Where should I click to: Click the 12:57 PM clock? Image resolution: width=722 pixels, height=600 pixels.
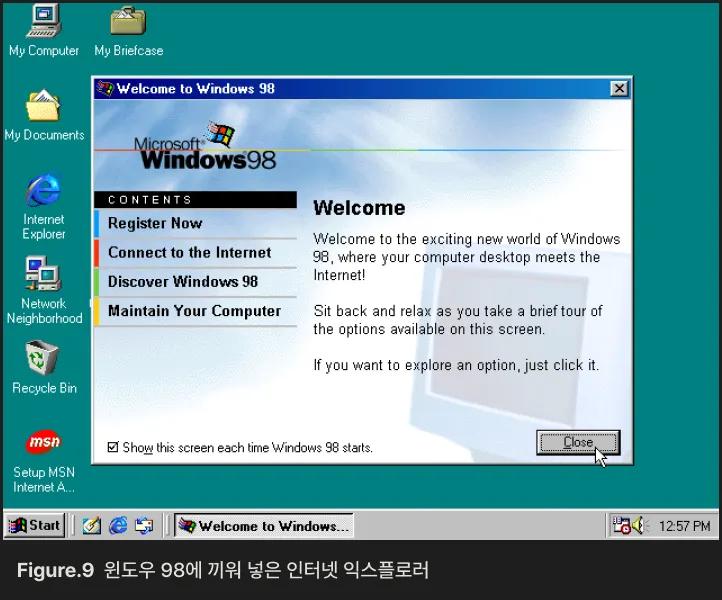[684, 526]
